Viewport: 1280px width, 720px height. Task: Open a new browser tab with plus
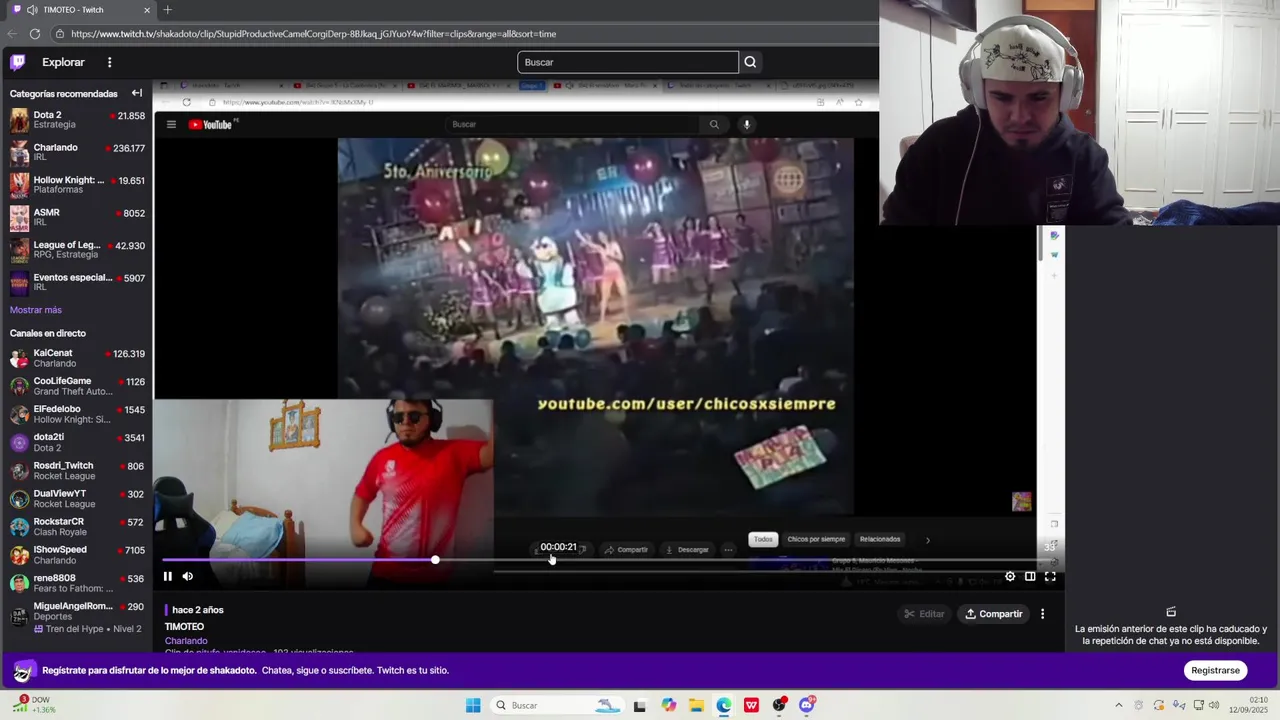tap(167, 10)
